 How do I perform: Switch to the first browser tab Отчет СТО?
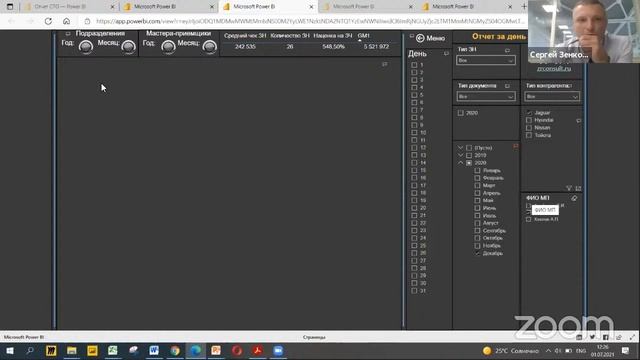tap(69, 7)
